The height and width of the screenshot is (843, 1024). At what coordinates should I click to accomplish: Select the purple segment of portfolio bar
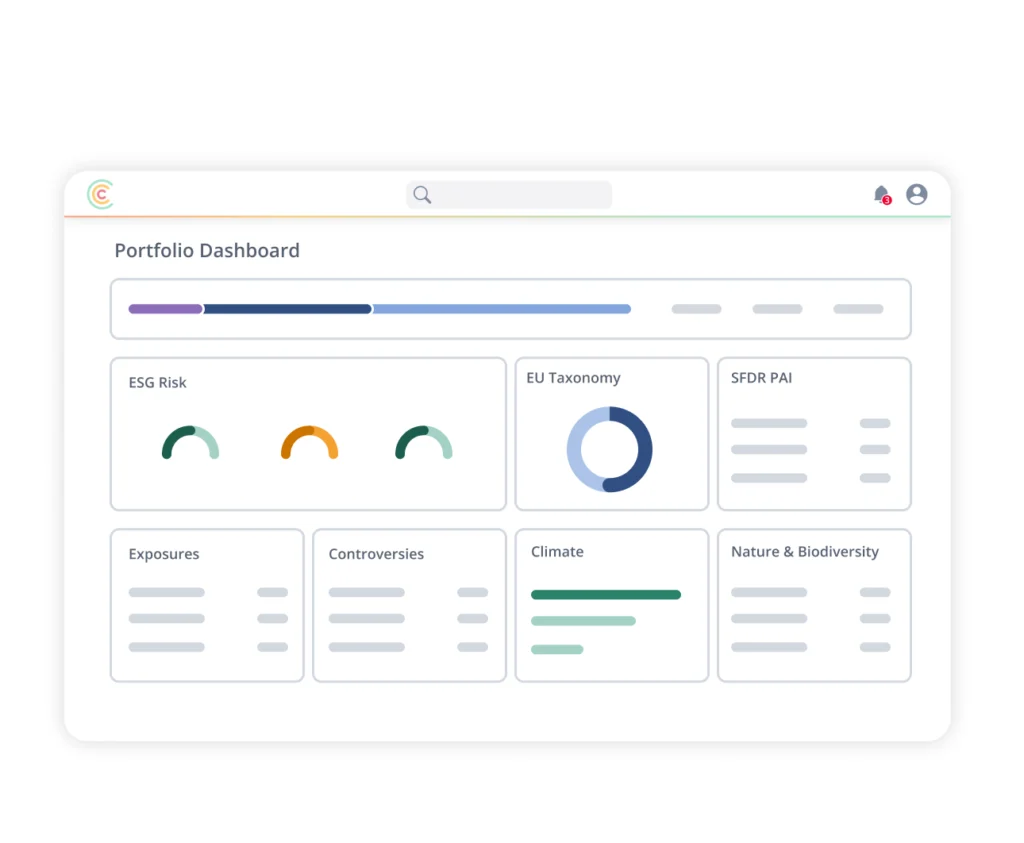tap(165, 309)
